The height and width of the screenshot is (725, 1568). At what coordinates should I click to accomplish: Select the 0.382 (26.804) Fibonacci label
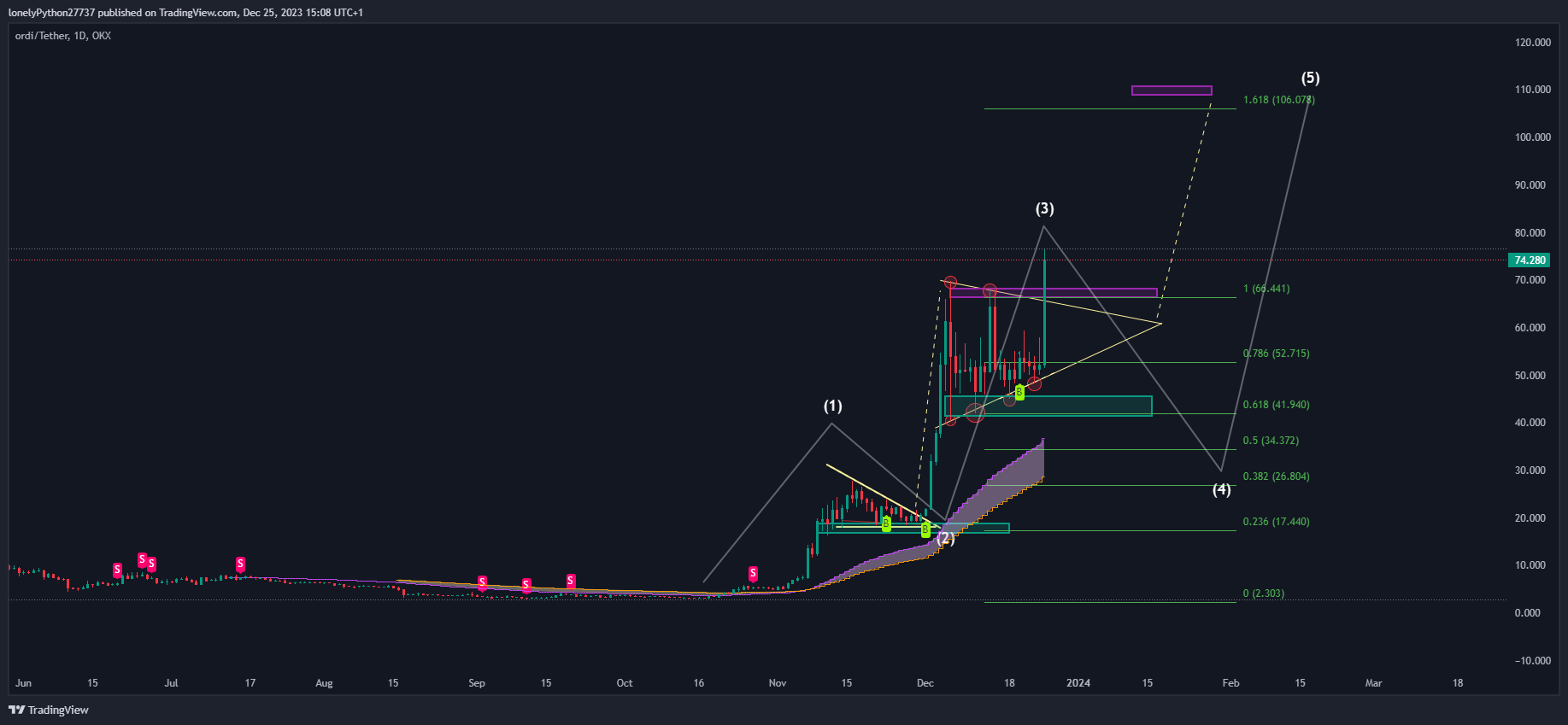click(1276, 477)
